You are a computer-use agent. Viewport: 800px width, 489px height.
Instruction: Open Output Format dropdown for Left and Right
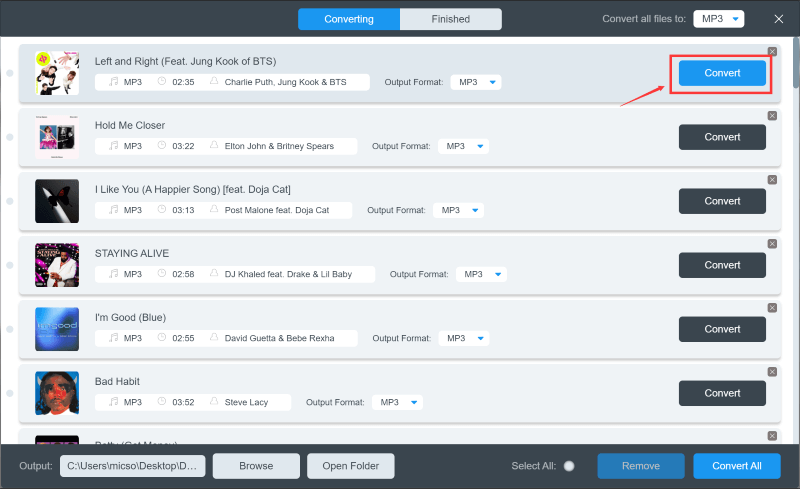coord(476,82)
